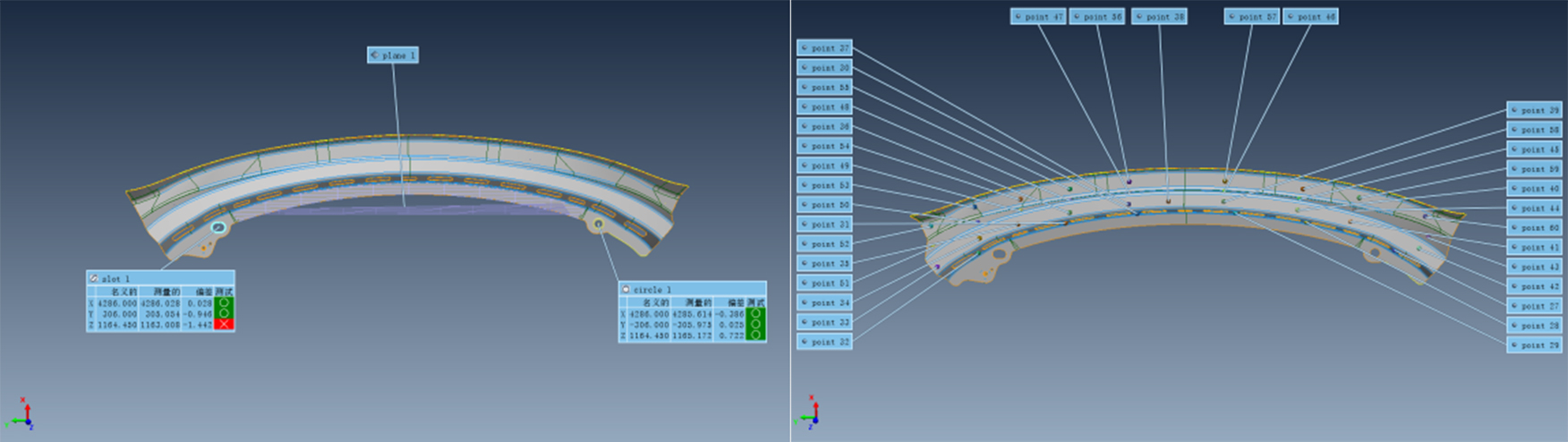Click the circle 1 label icon
1568x442 pixels.
[626, 290]
